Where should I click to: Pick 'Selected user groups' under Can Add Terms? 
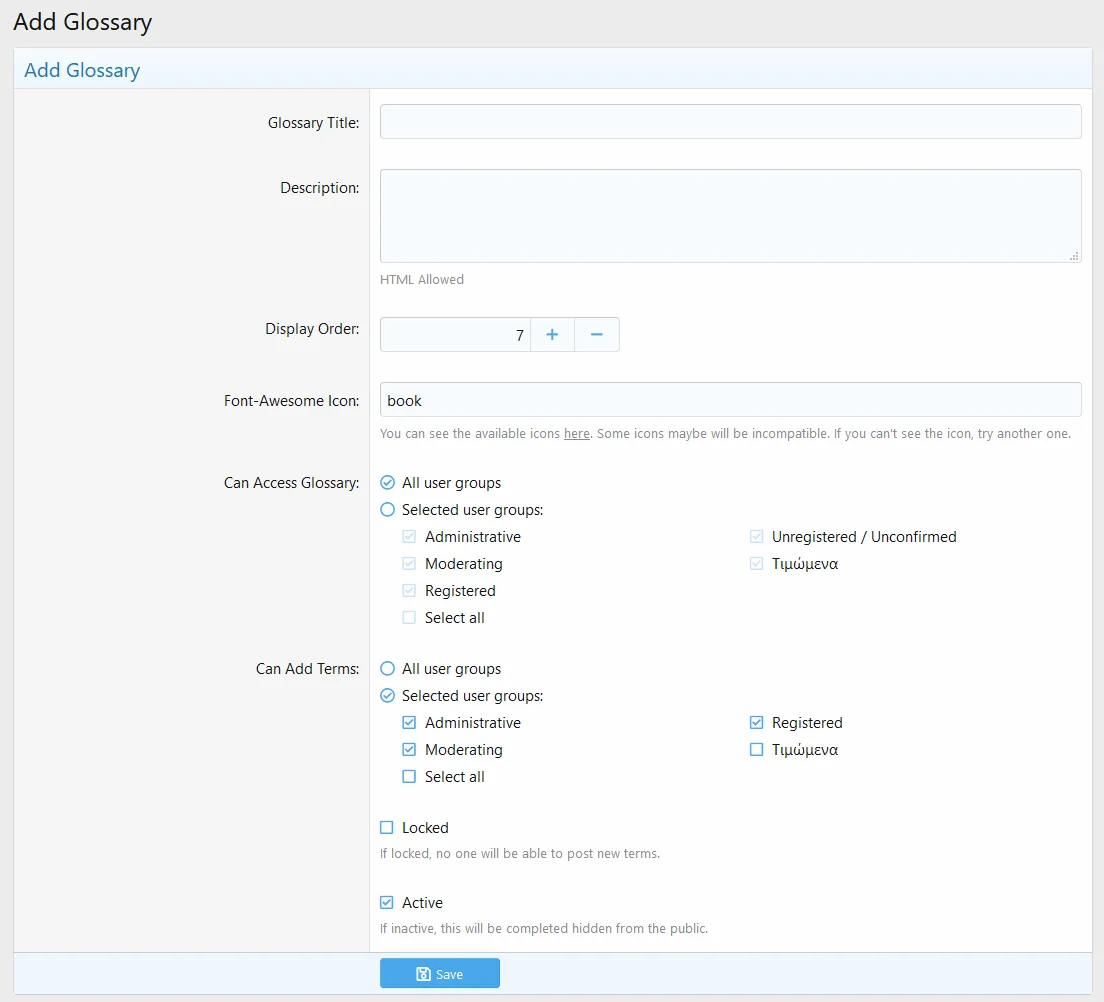pos(388,696)
